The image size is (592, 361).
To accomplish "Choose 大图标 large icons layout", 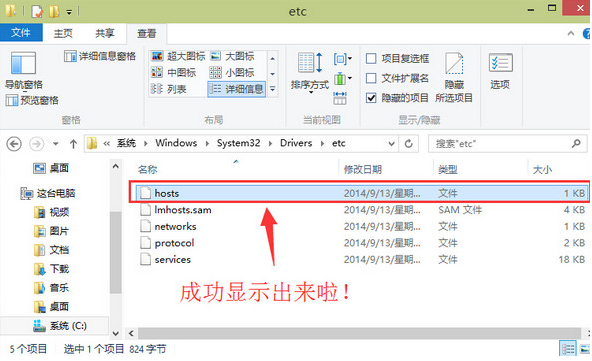I will (233, 56).
